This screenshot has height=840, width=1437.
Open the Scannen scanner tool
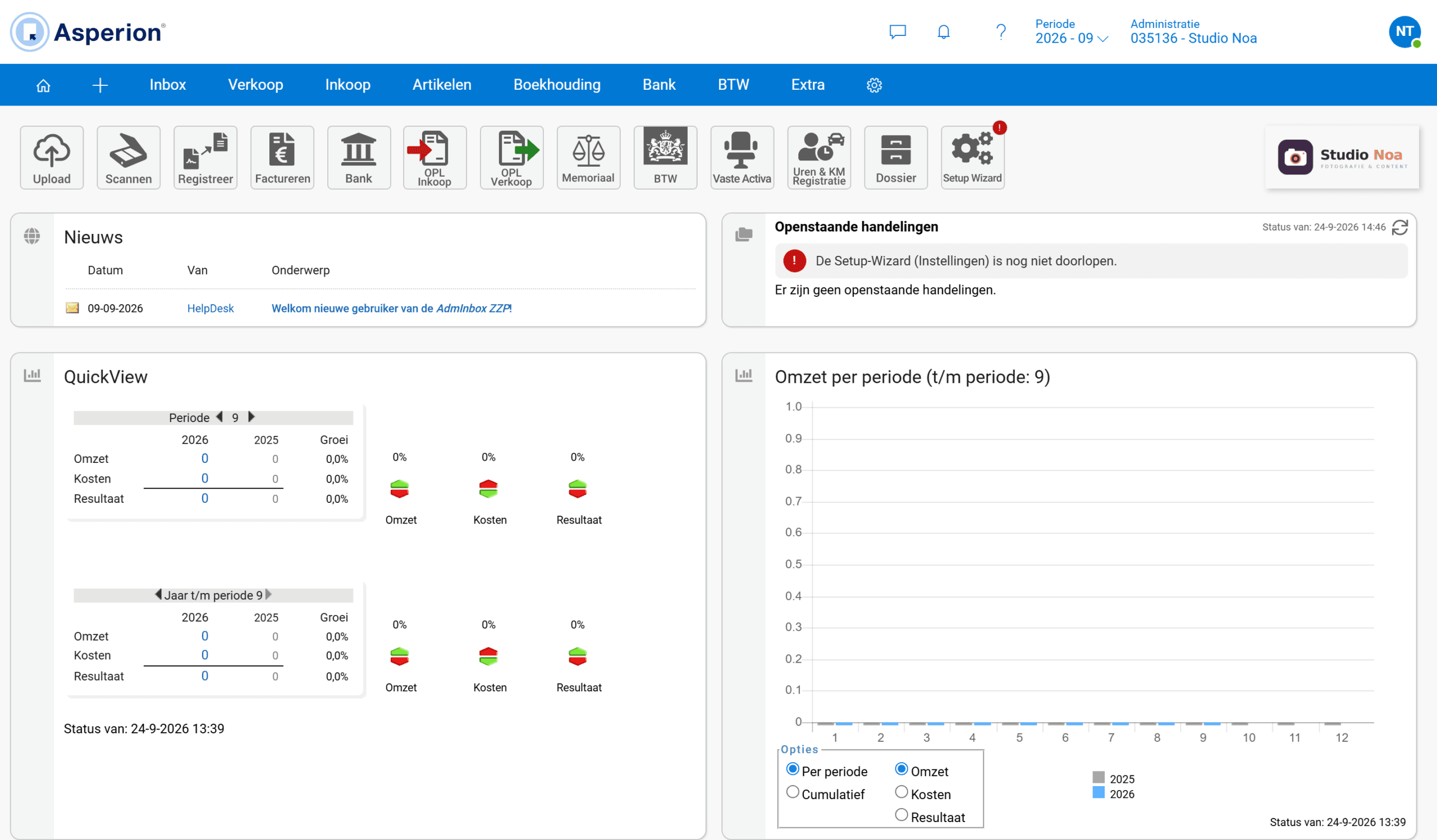click(x=129, y=157)
